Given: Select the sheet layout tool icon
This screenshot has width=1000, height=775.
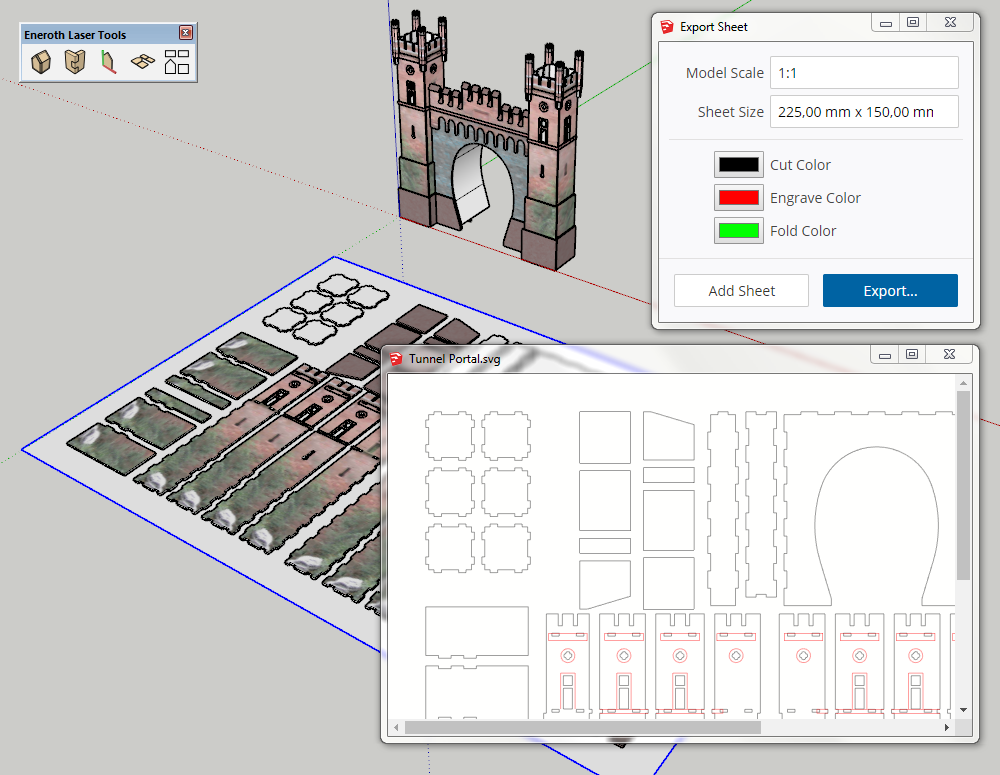Looking at the screenshot, I should click(x=175, y=61).
